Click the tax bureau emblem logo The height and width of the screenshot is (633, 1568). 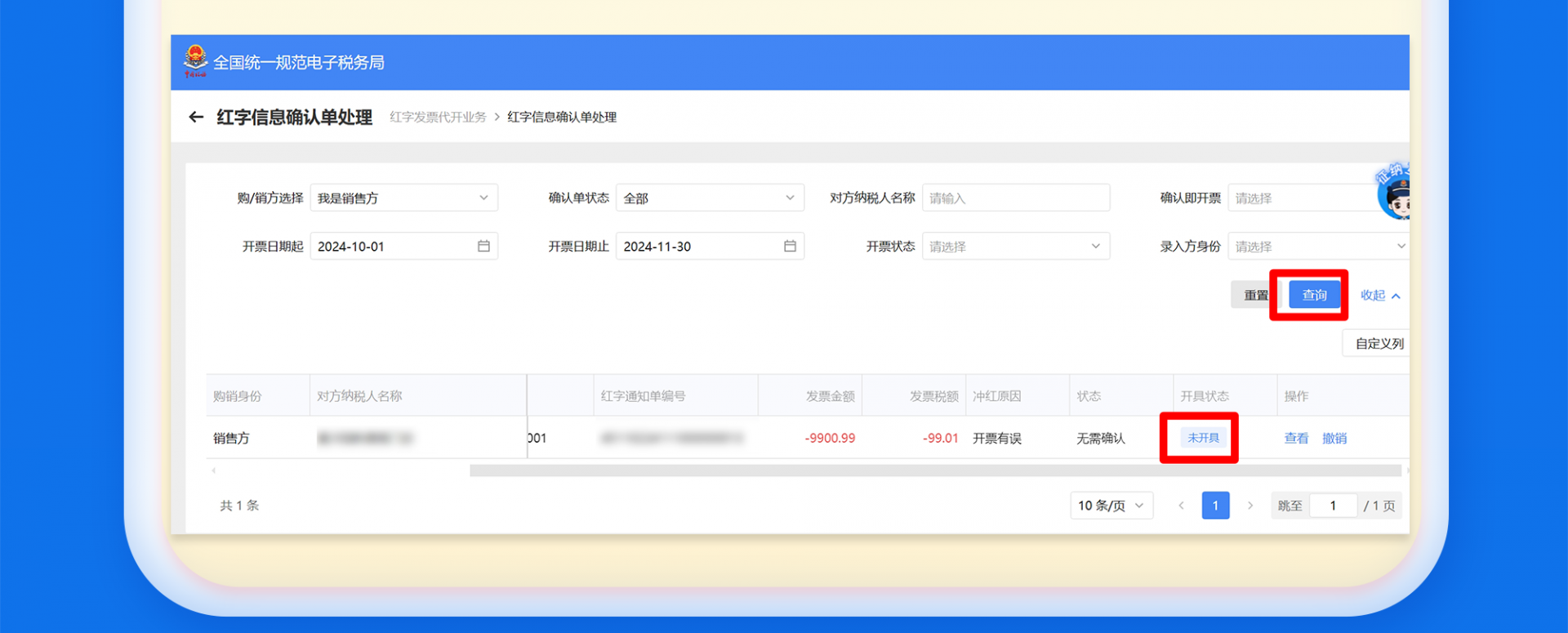195,61
